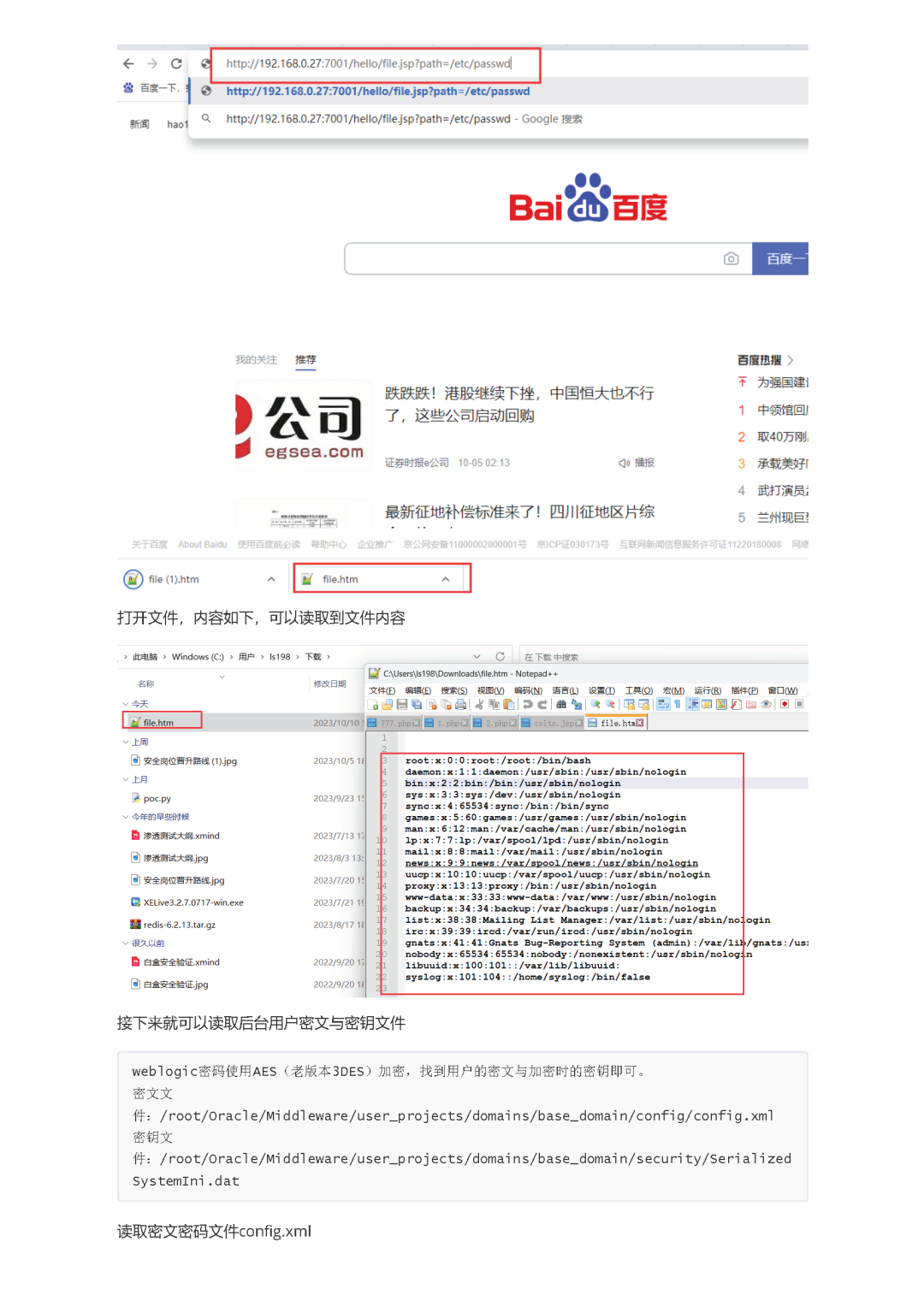The image size is (924, 1307).
Task: Click Windows (C:) in Explorer breadcrumb
Action: coord(198,657)
